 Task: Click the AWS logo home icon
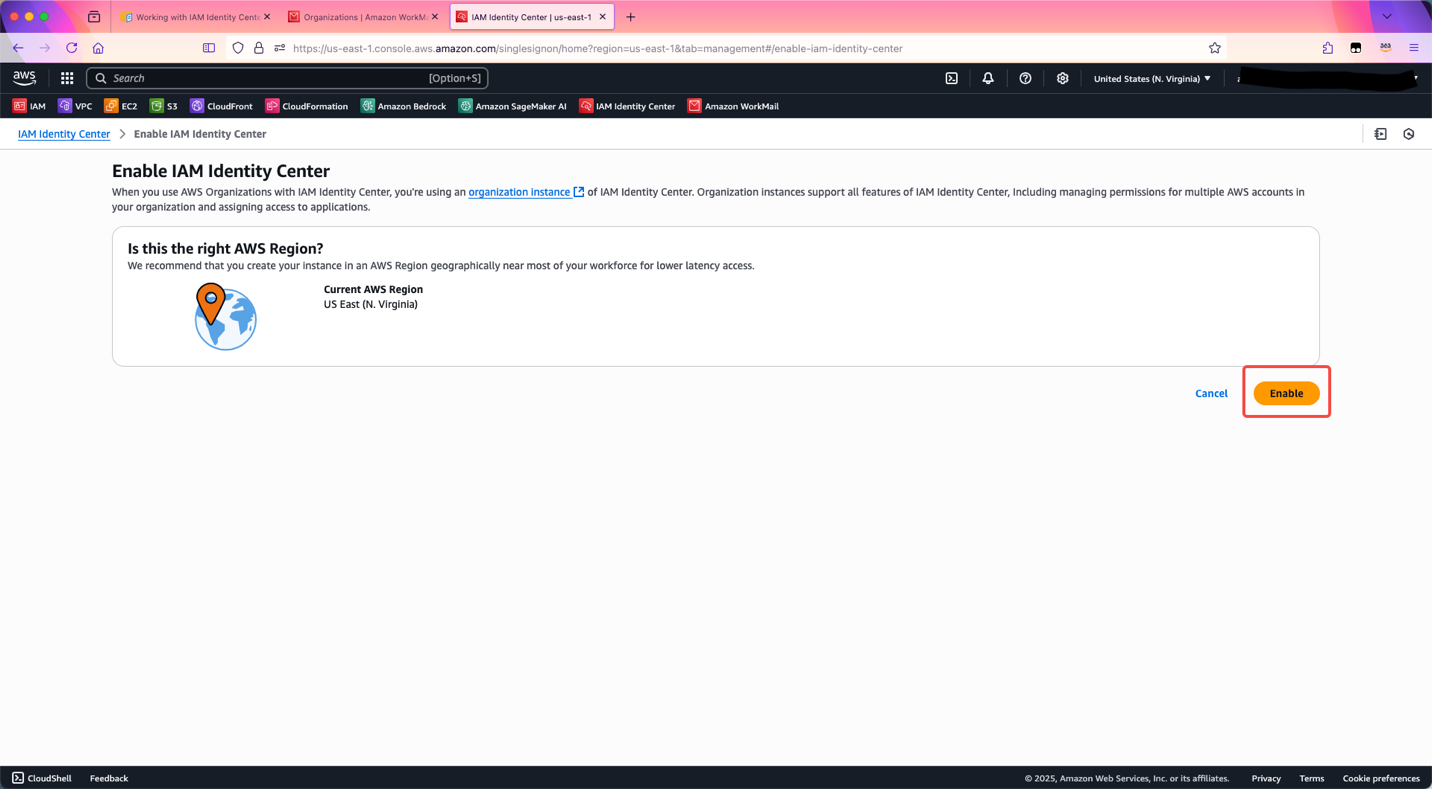(24, 78)
